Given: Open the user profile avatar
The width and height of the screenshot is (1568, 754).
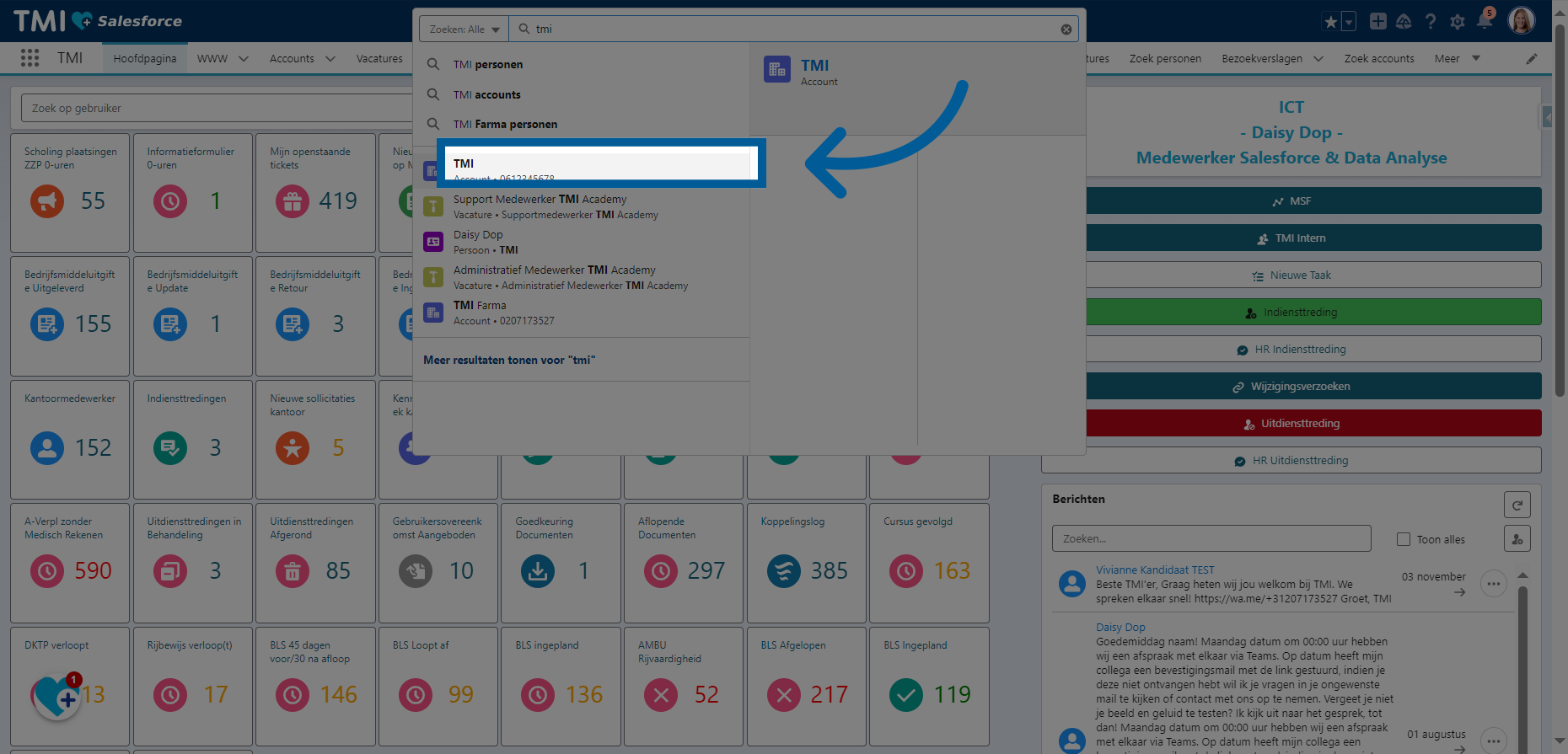Looking at the screenshot, I should pyautogui.click(x=1522, y=21).
